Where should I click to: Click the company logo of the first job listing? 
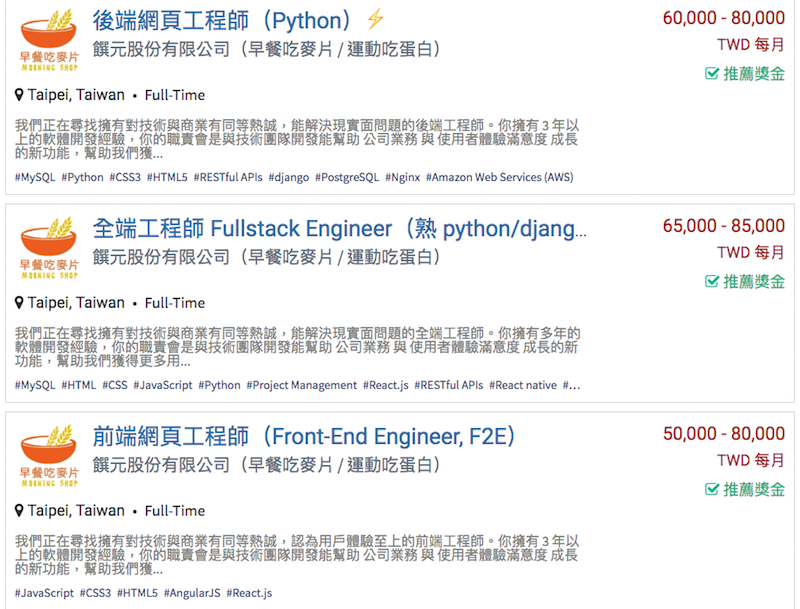[49, 40]
